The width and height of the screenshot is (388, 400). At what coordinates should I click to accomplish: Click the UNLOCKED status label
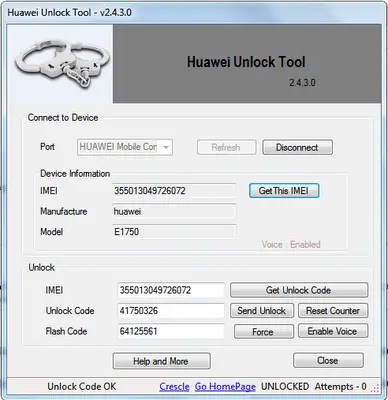(285, 387)
